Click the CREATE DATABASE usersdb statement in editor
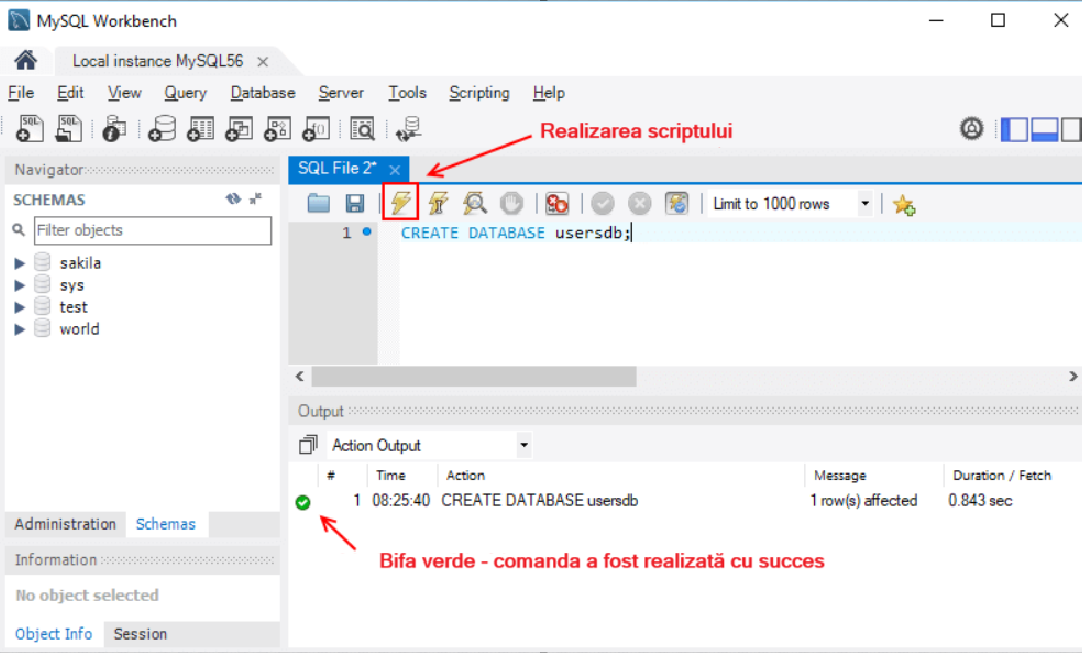 pyautogui.click(x=515, y=233)
